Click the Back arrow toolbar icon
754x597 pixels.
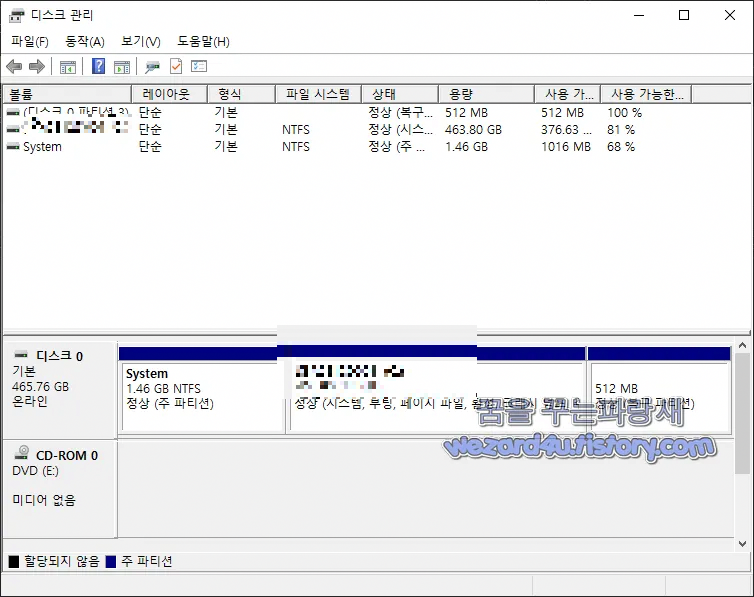pyautogui.click(x=14, y=66)
